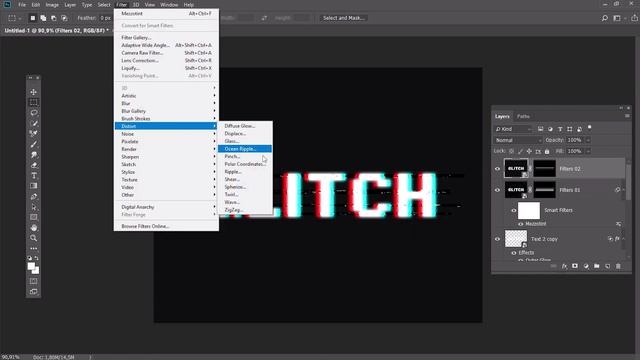
Task: Open the Opacity slider dropdown arrow
Action: click(588, 140)
